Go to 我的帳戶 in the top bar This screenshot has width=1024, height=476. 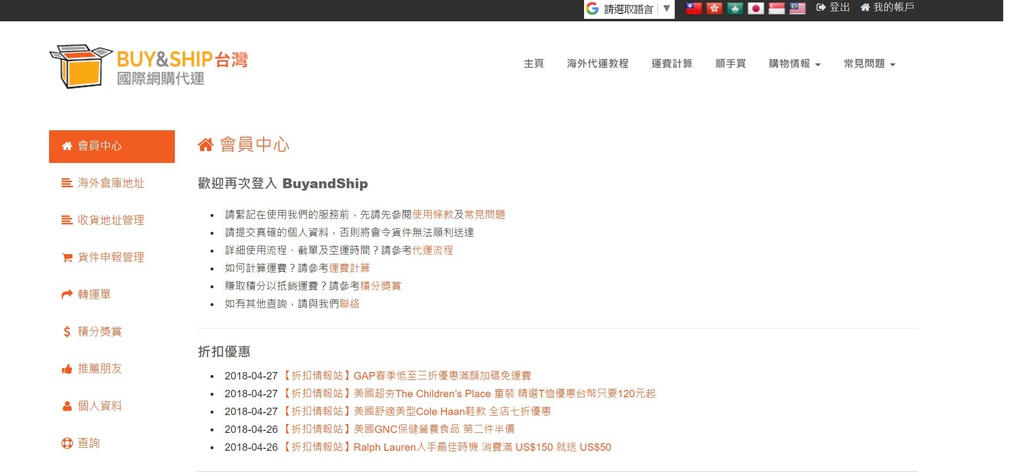click(887, 8)
